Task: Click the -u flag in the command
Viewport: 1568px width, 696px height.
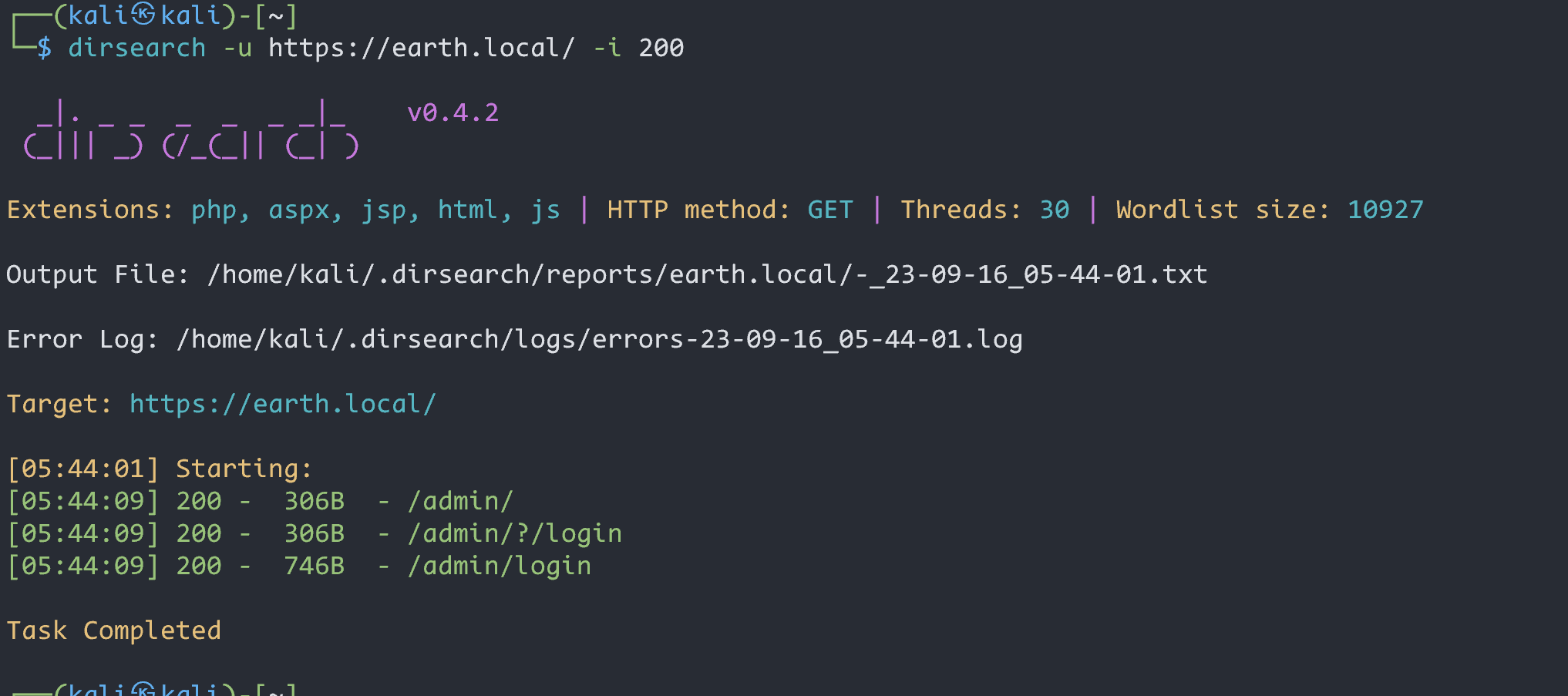Action: click(237, 48)
